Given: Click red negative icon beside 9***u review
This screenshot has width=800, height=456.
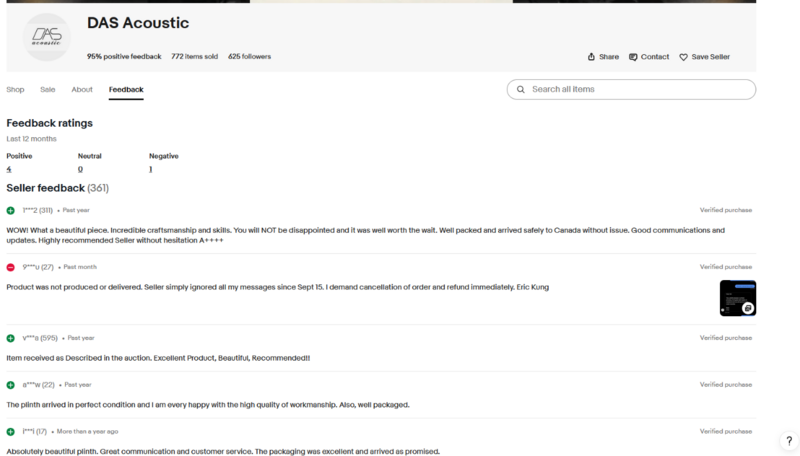Looking at the screenshot, I should point(11,267).
